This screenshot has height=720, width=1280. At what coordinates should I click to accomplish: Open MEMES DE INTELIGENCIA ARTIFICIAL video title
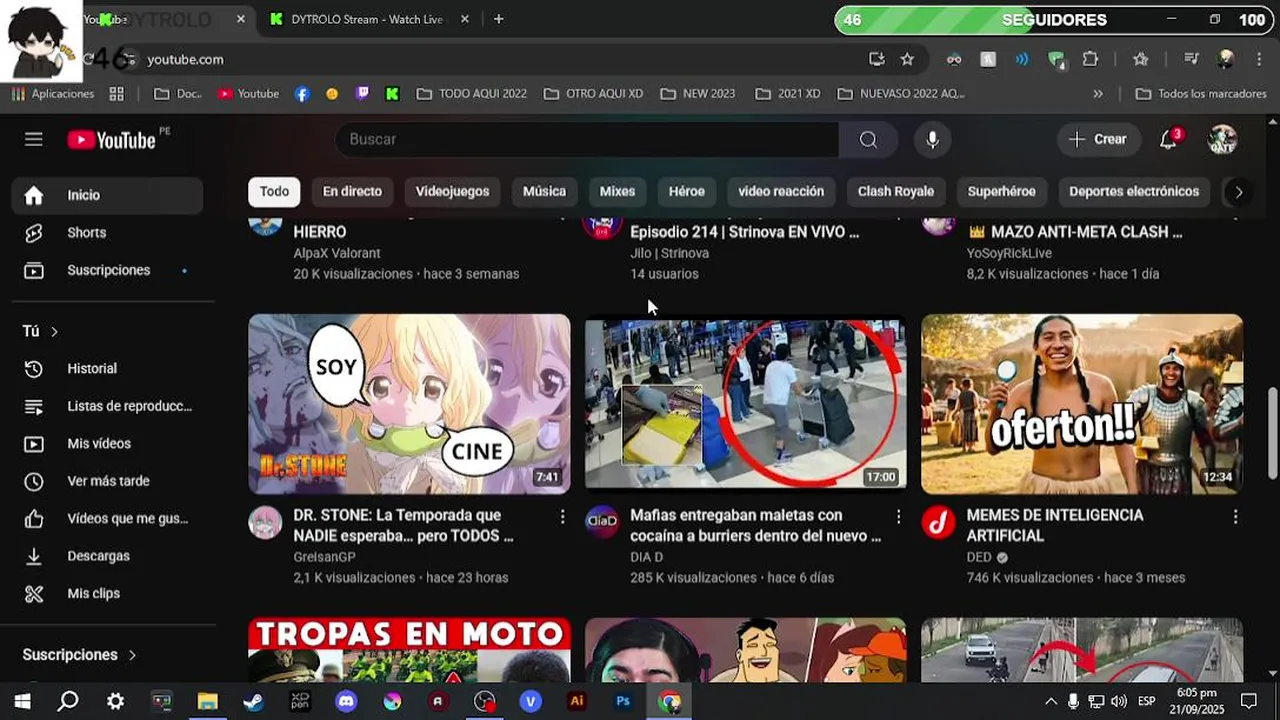(x=1055, y=525)
